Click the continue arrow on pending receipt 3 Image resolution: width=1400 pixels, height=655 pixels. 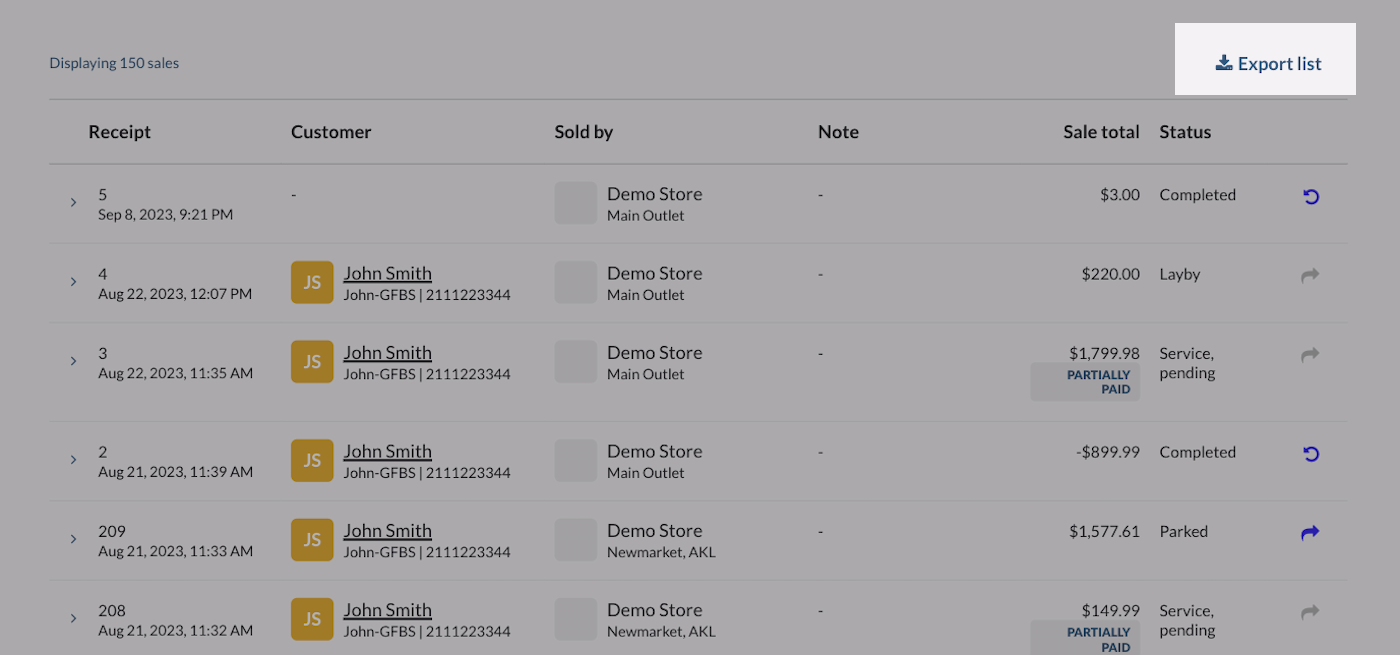(1310, 355)
